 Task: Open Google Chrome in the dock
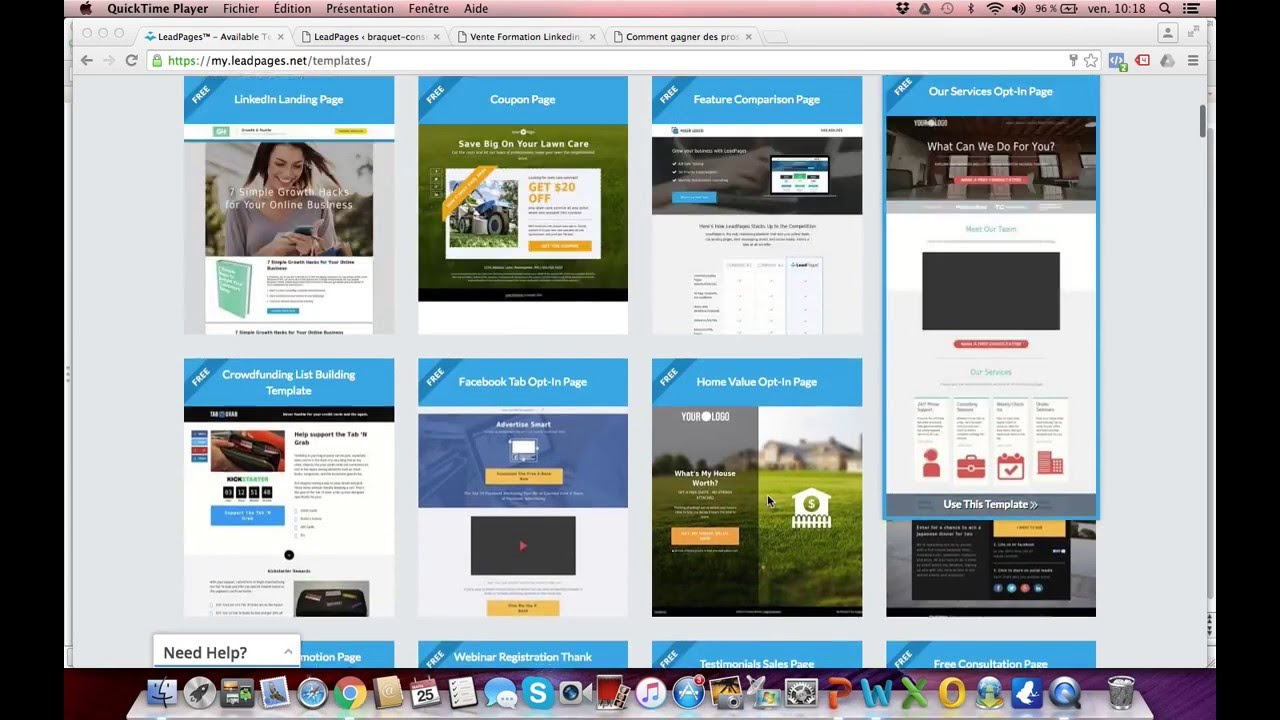pos(349,692)
